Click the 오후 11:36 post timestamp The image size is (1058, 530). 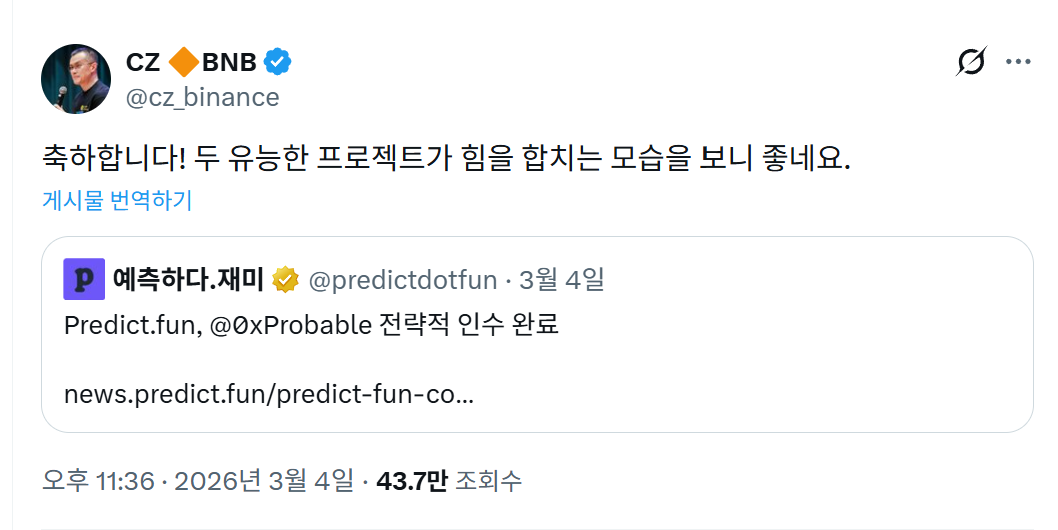pyautogui.click(x=98, y=481)
